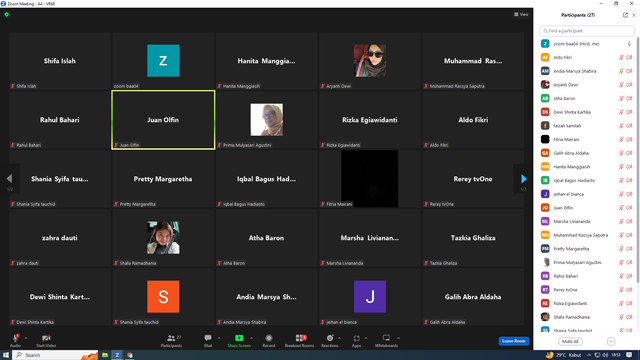Open the Reactions icon

tap(330, 338)
